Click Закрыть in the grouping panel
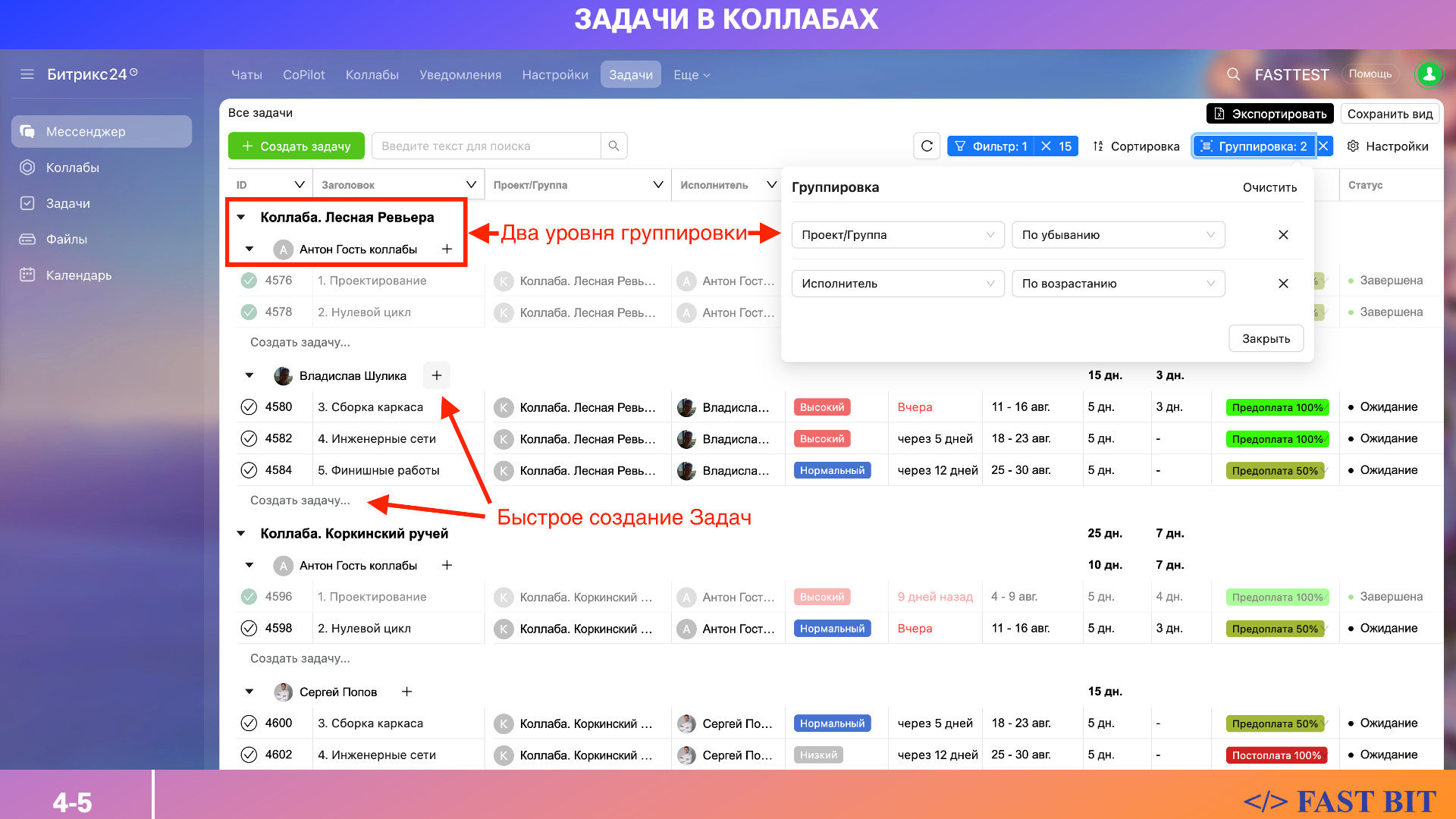Image resolution: width=1456 pixels, height=819 pixels. point(1266,339)
